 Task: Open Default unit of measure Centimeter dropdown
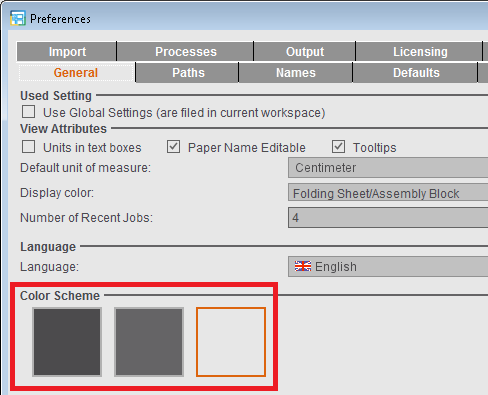coord(388,168)
